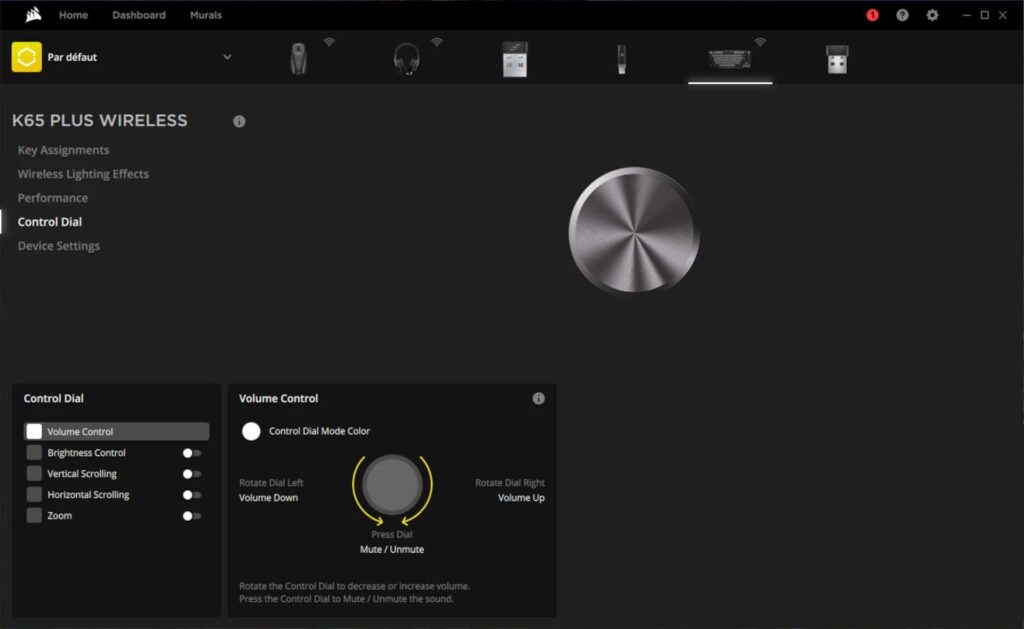Viewport: 1024px width, 629px height.
Task: Enable the Zoom dial mode toggle
Action: click(192, 516)
